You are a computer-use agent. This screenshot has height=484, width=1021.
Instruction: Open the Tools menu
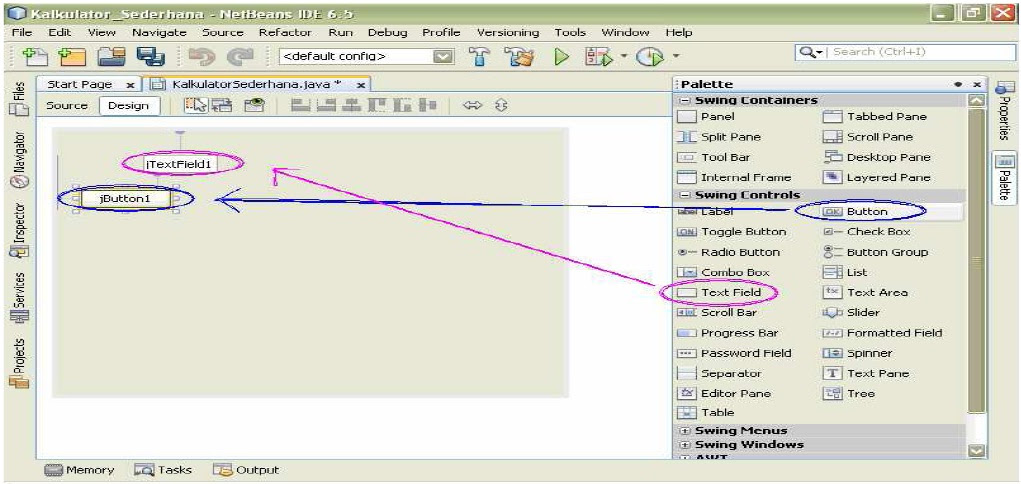point(570,32)
